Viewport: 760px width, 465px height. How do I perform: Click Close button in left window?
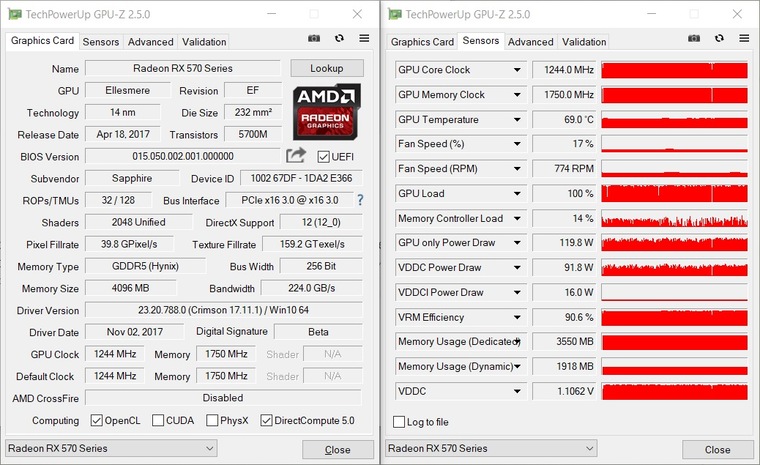tap(338, 450)
